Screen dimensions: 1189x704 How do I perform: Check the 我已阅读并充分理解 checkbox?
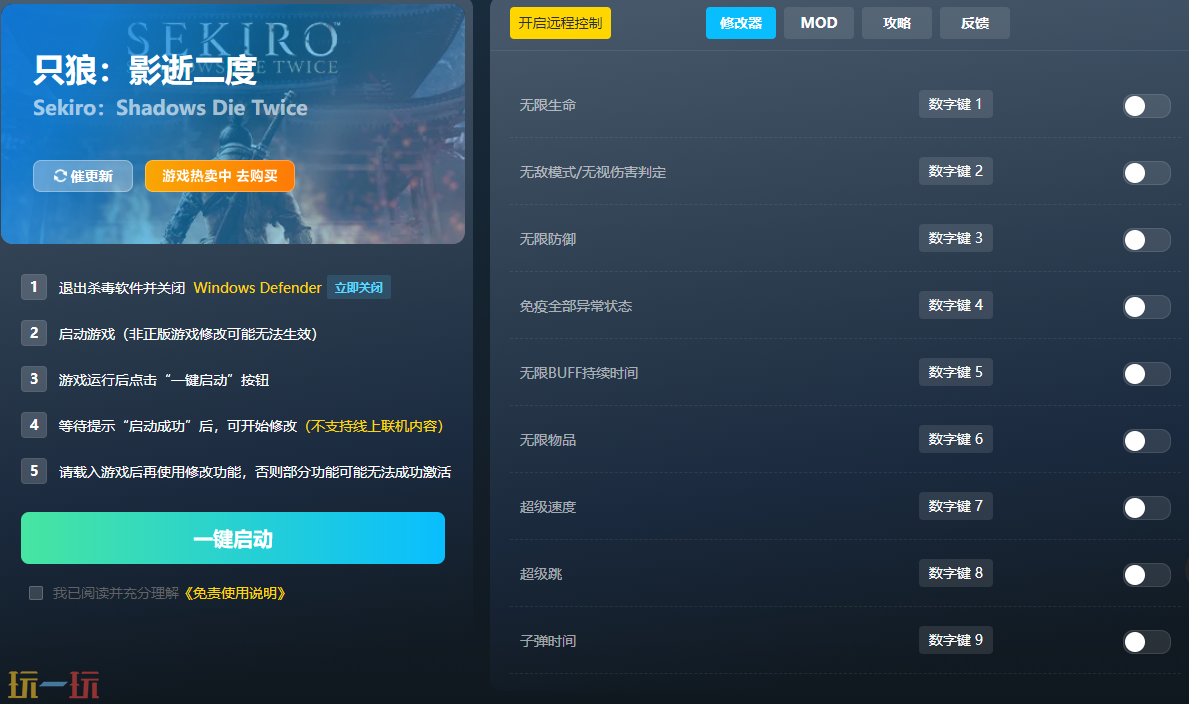[36, 593]
